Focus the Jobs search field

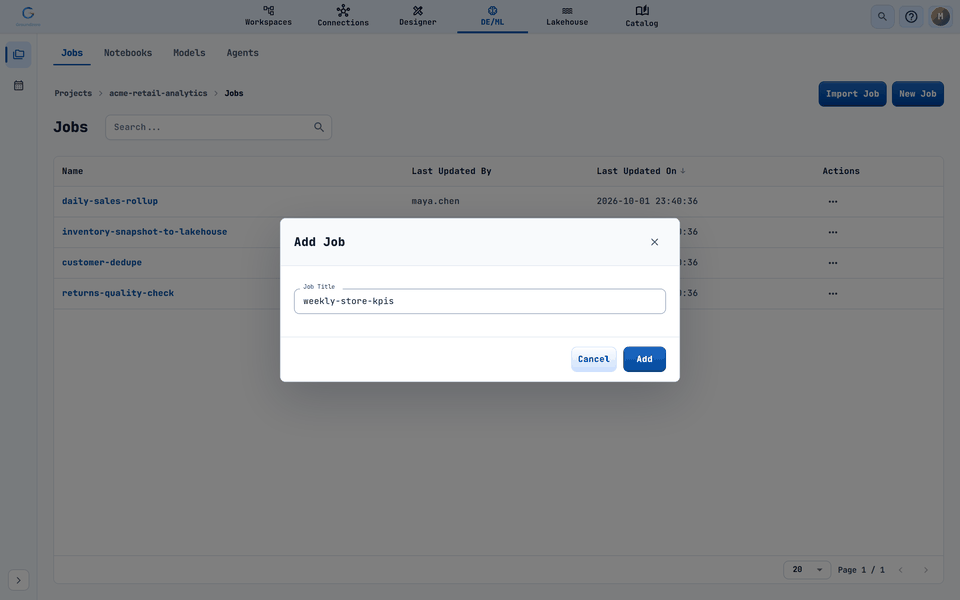coord(219,127)
